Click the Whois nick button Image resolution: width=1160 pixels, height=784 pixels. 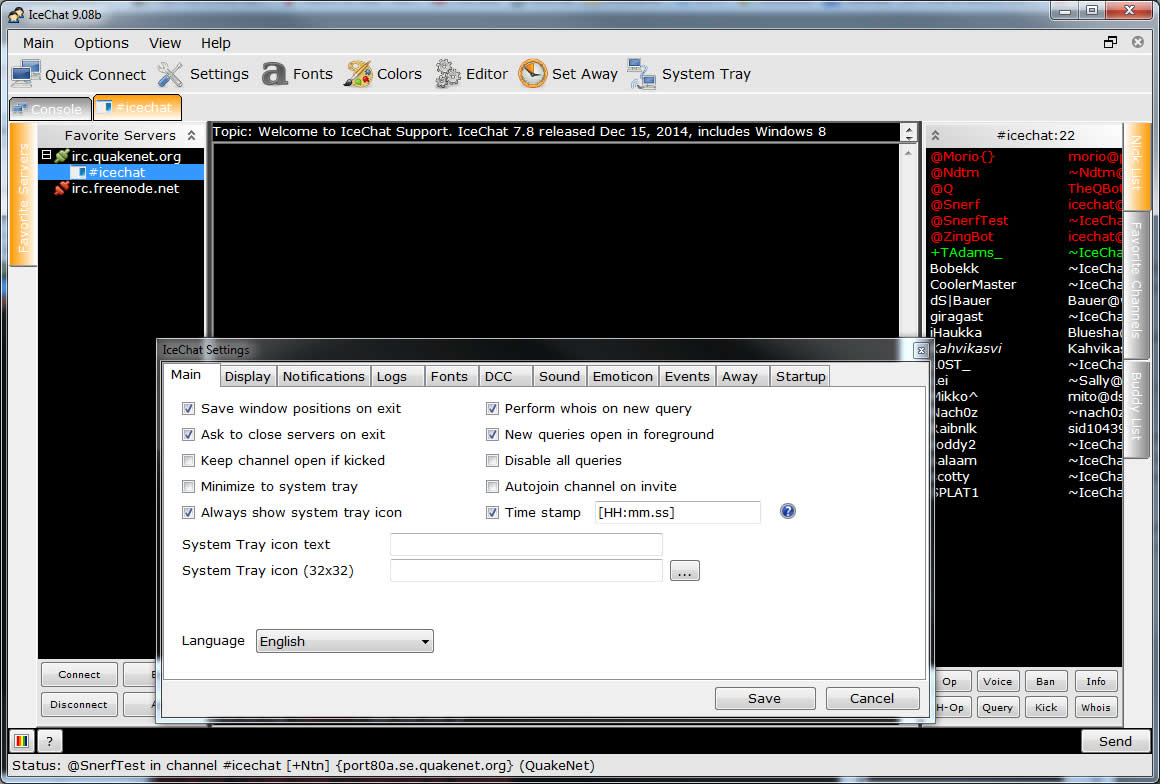pos(1095,707)
